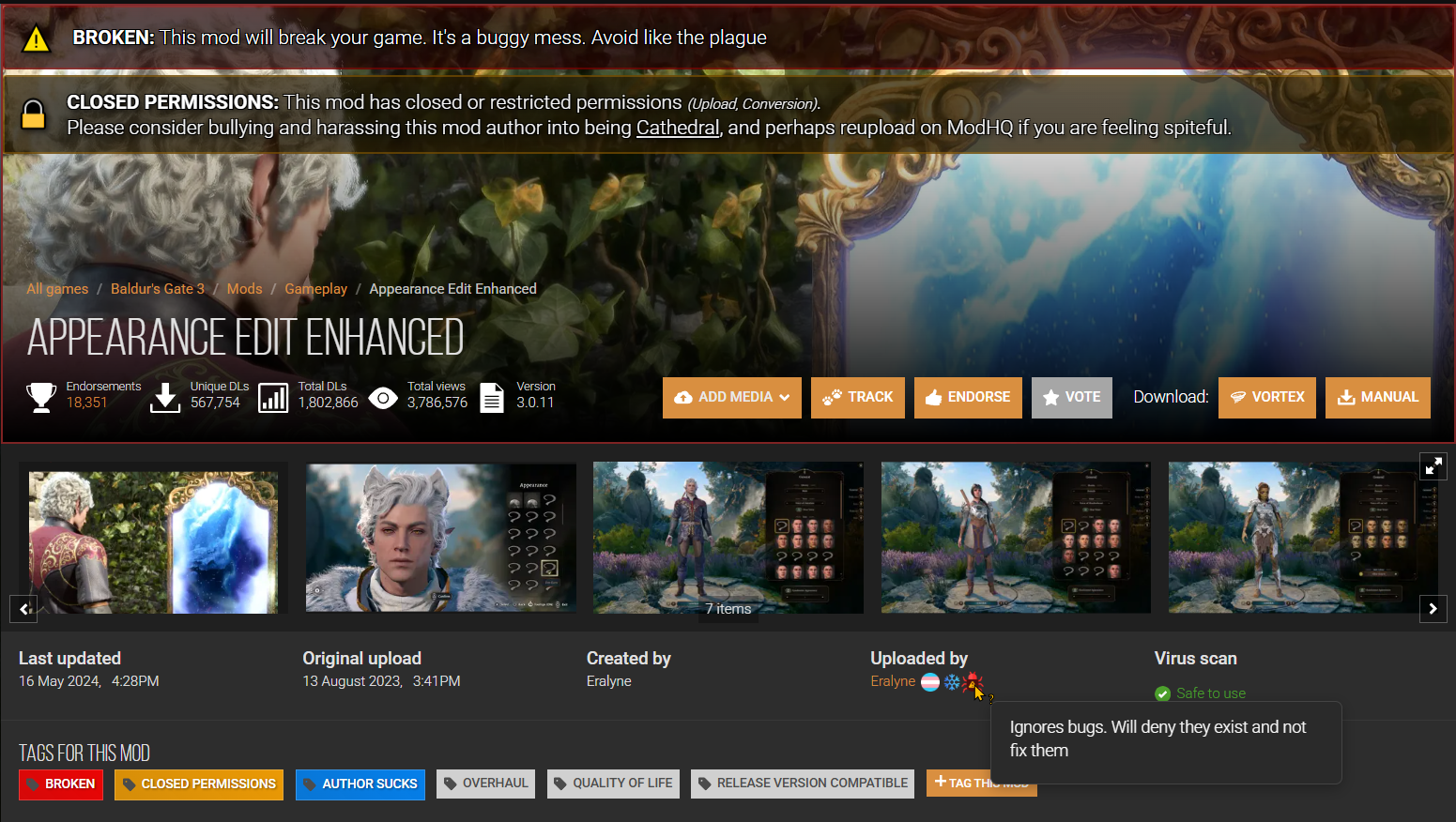
Task: Download with Vortex
Action: click(1267, 398)
